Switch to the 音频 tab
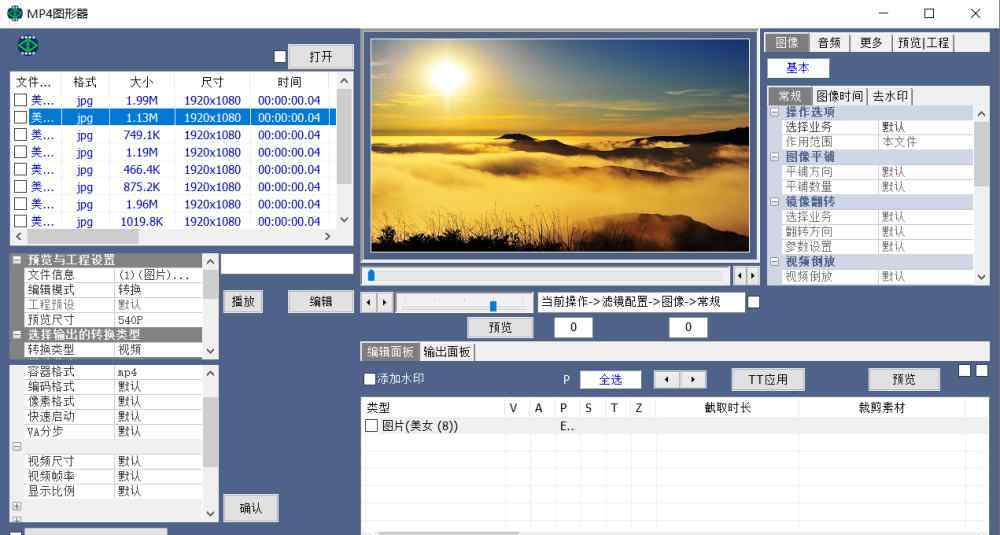This screenshot has width=1000, height=535. point(829,43)
